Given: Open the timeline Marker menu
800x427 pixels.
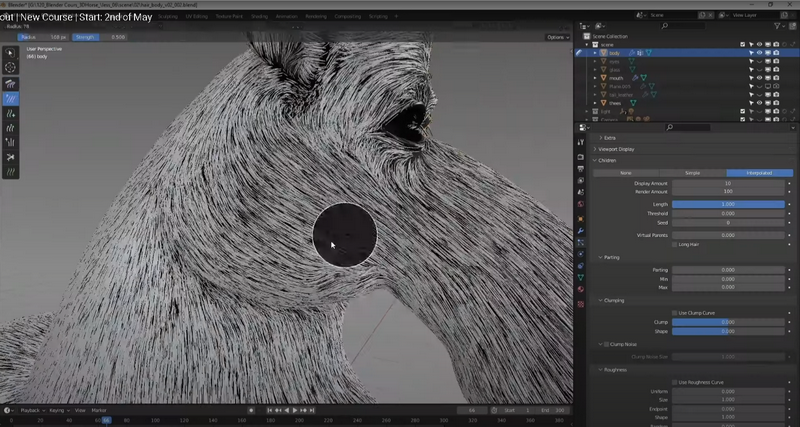Looking at the screenshot, I should tap(98, 410).
